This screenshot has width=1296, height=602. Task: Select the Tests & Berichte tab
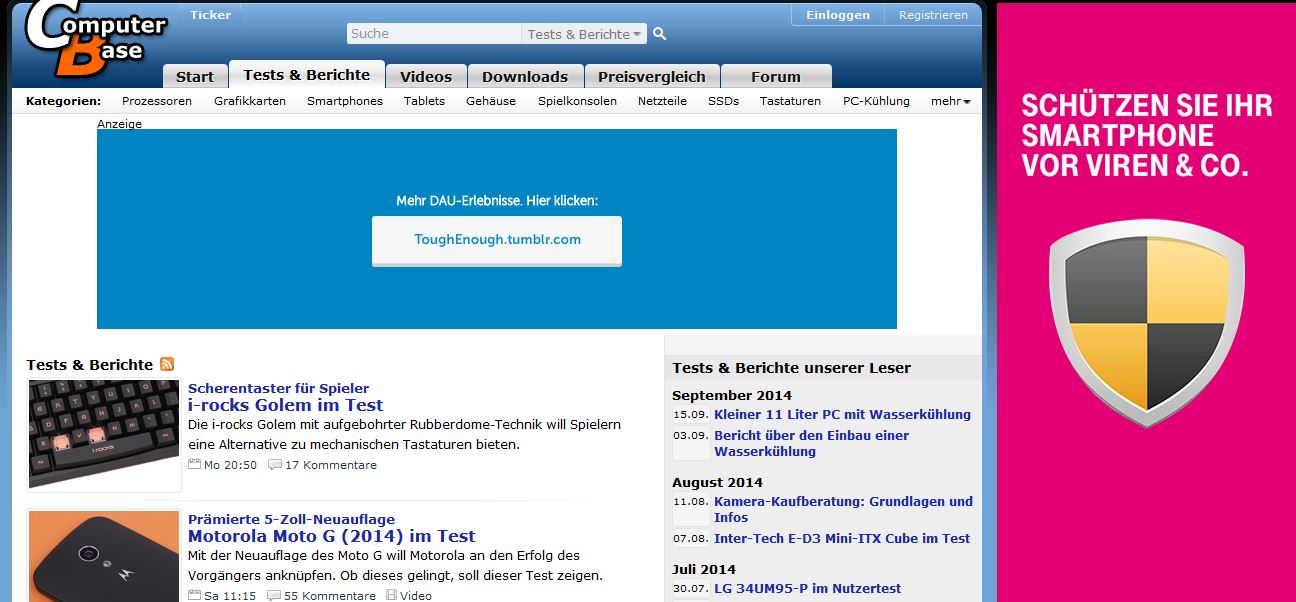pyautogui.click(x=307, y=75)
